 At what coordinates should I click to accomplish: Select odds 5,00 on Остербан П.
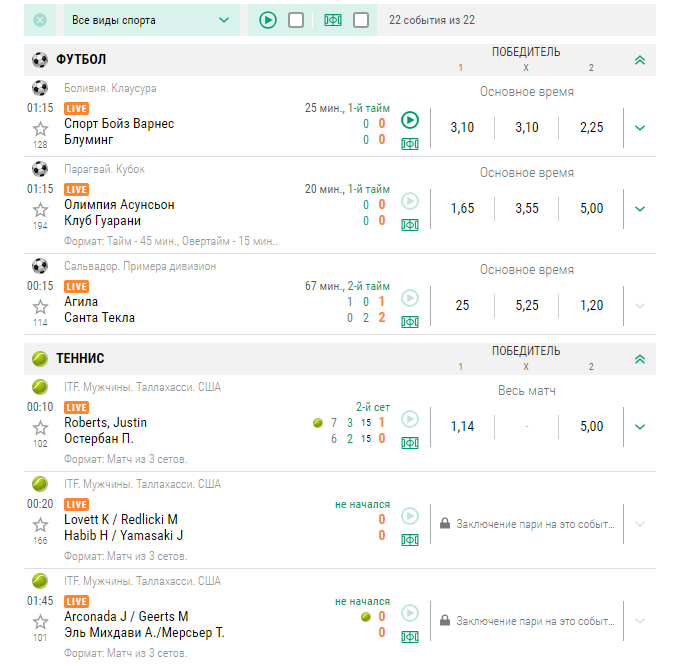tap(591, 427)
